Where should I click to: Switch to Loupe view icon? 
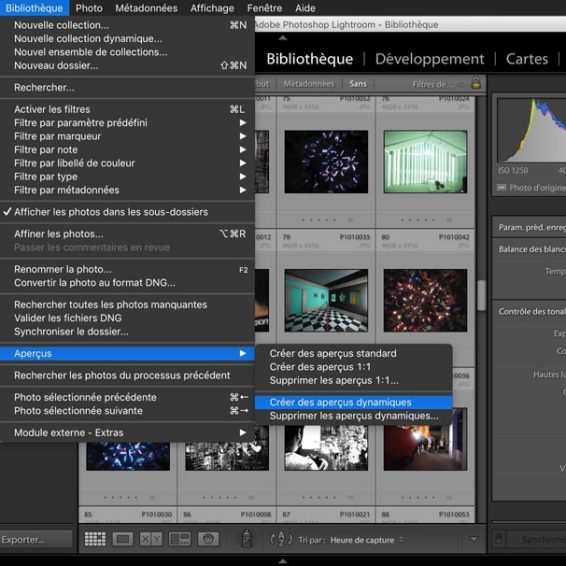click(123, 539)
